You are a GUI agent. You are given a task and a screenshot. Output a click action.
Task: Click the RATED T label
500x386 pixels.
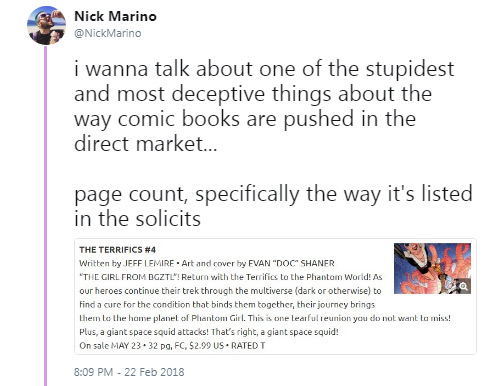click(248, 346)
